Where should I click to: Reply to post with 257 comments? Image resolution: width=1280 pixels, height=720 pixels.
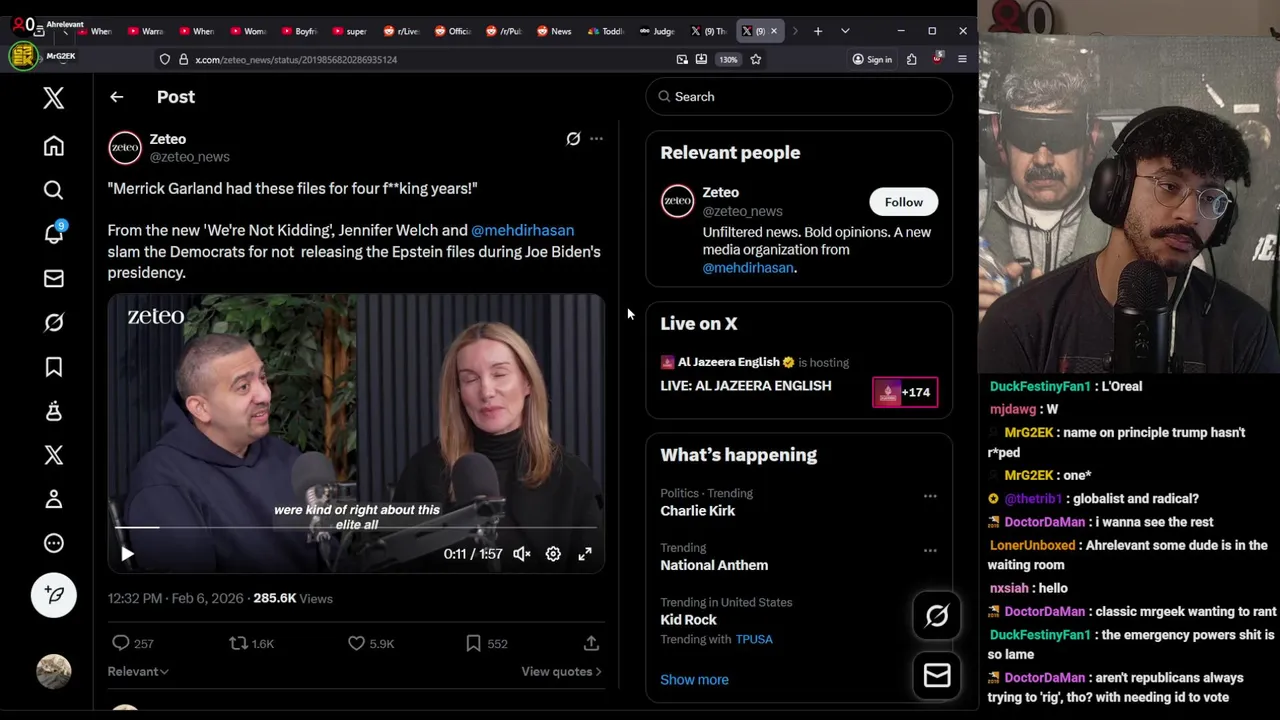[x=132, y=643]
